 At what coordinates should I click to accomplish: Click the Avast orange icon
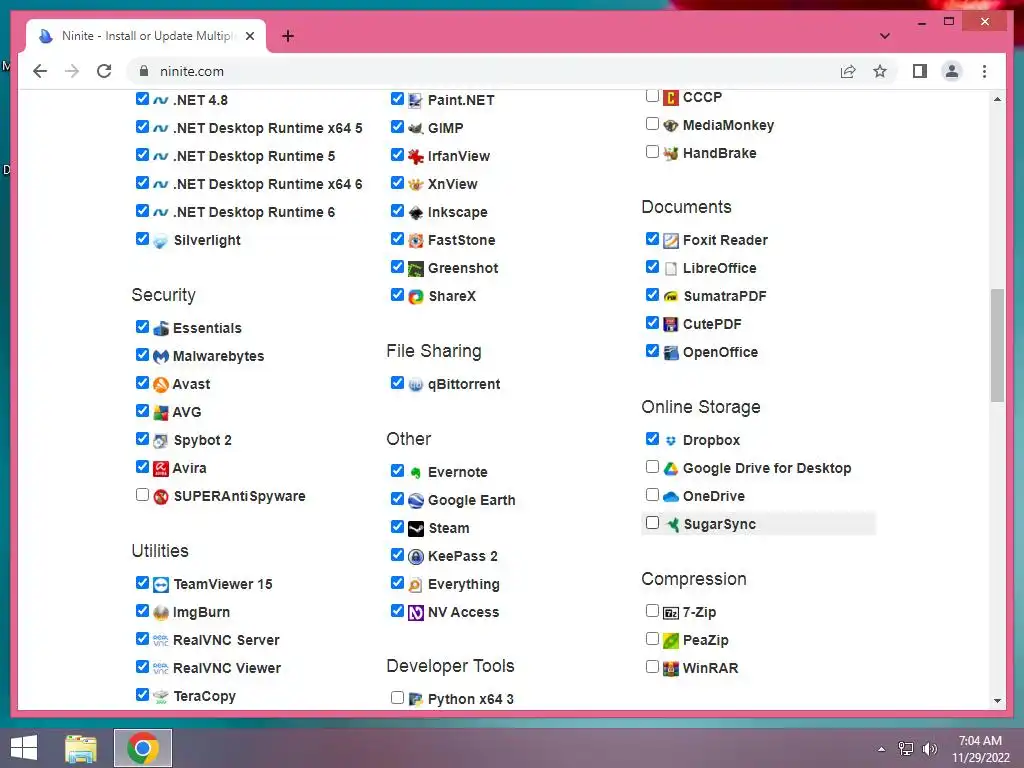click(161, 385)
